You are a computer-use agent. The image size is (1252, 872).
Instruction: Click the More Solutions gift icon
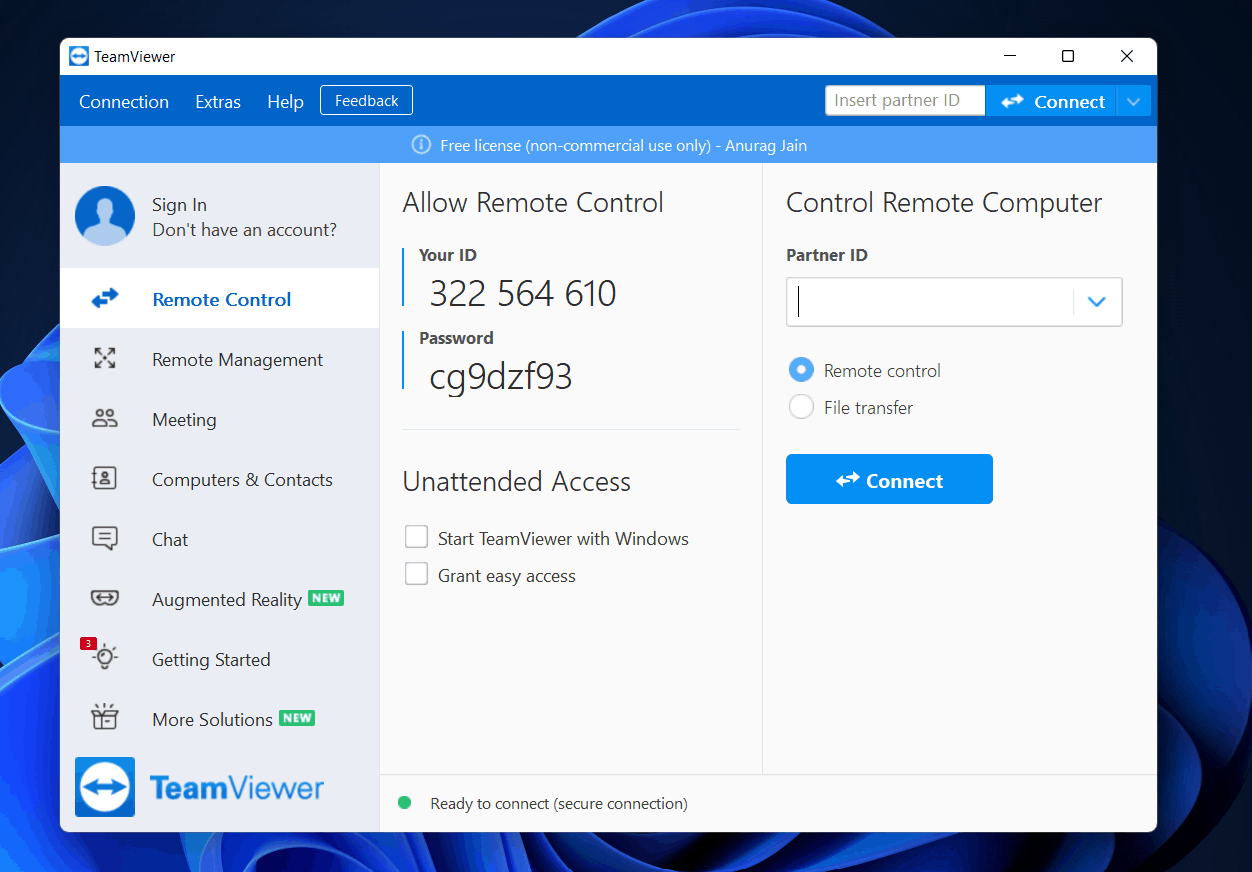click(x=105, y=718)
